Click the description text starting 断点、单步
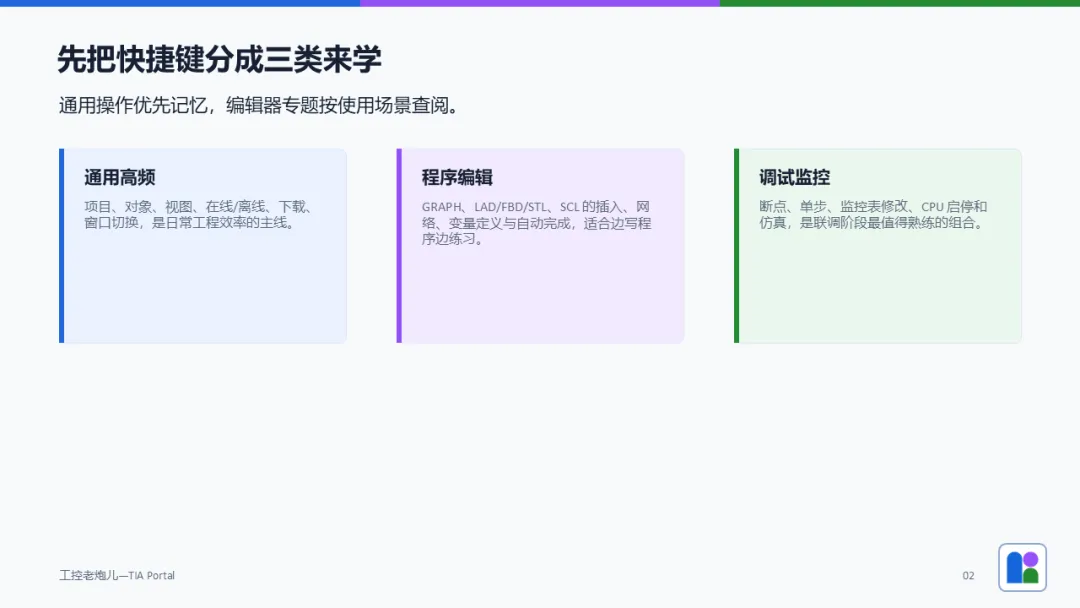The width and height of the screenshot is (1080, 608). click(x=873, y=215)
